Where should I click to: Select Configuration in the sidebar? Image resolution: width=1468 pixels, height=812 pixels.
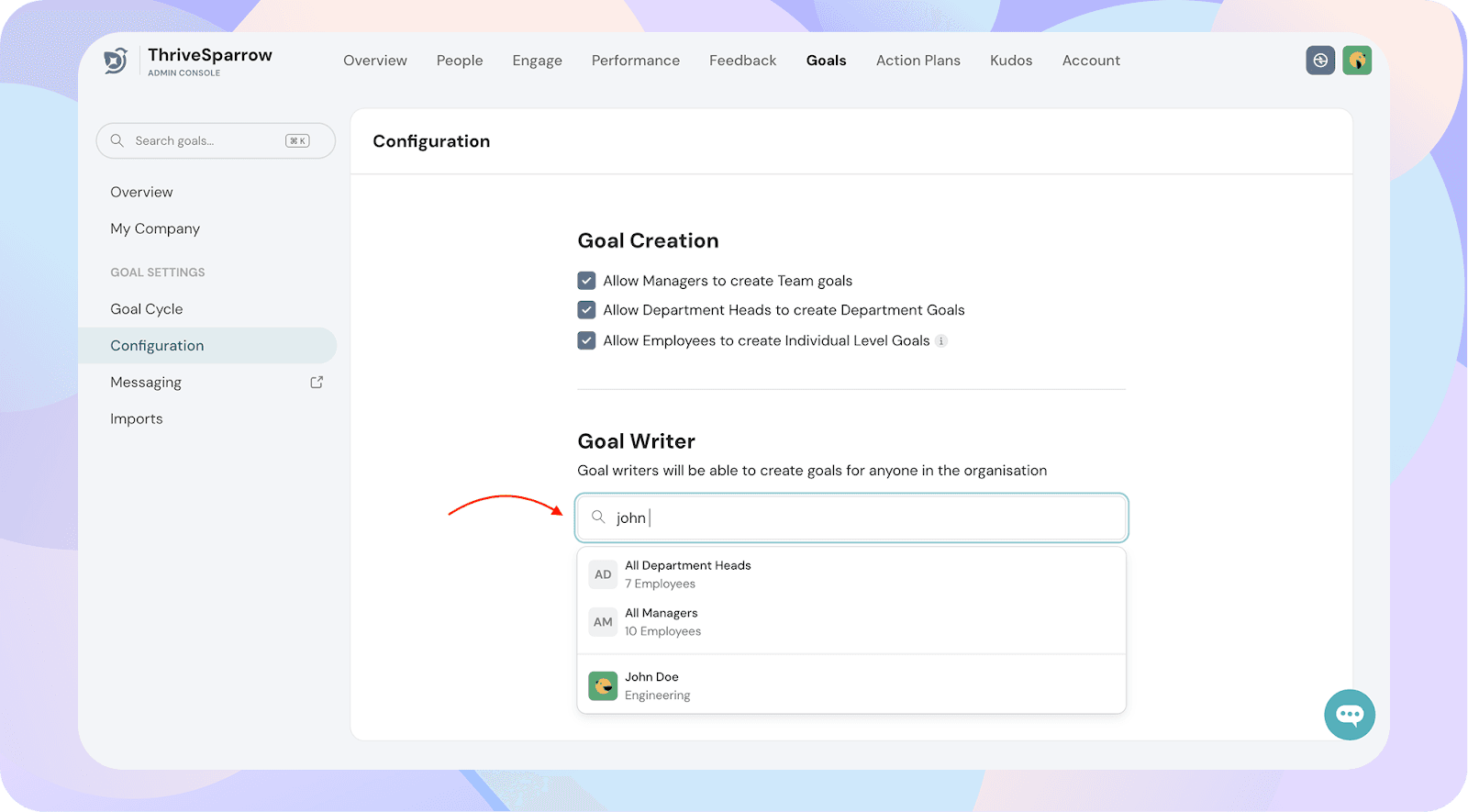click(207, 346)
